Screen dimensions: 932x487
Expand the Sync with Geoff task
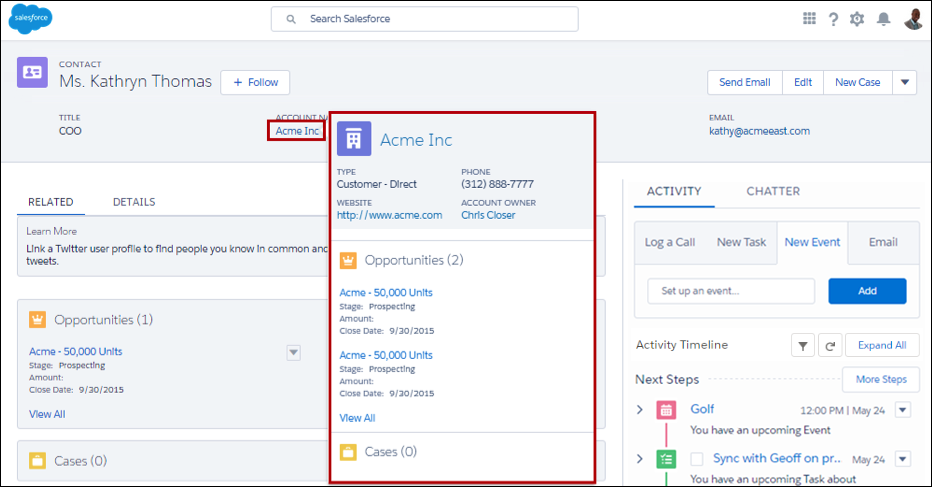coord(640,458)
